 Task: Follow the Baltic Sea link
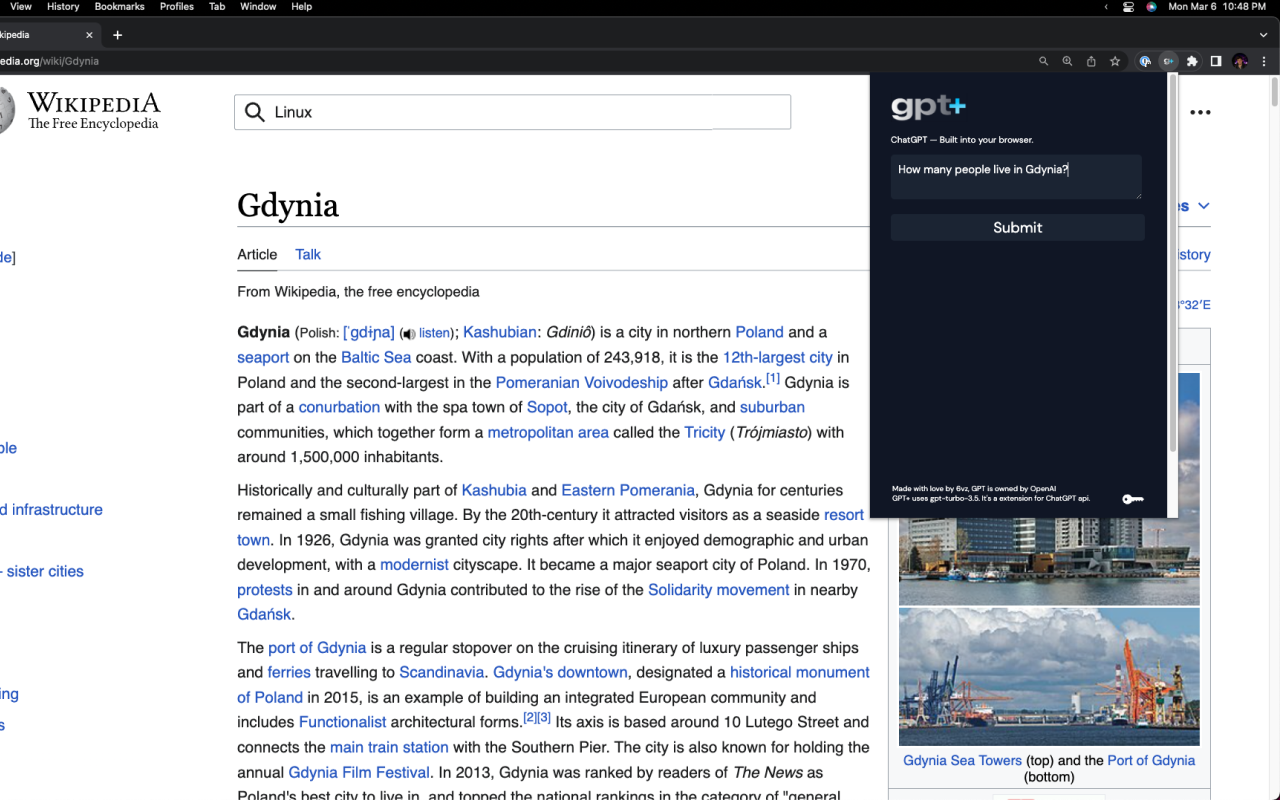(x=376, y=358)
